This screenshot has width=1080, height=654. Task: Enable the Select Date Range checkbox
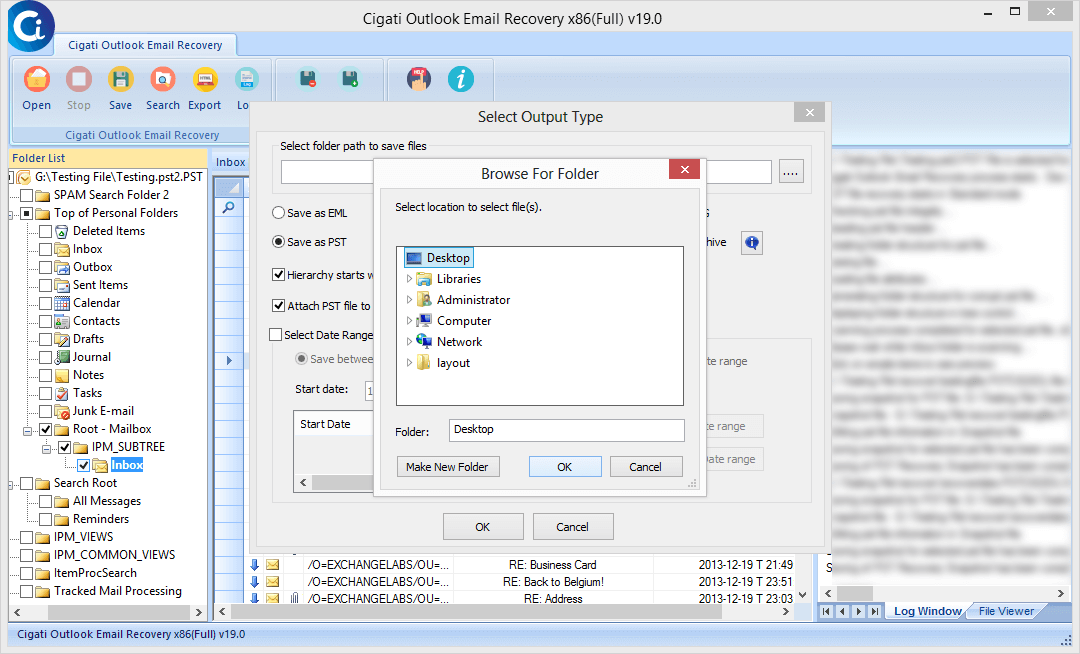click(276, 335)
